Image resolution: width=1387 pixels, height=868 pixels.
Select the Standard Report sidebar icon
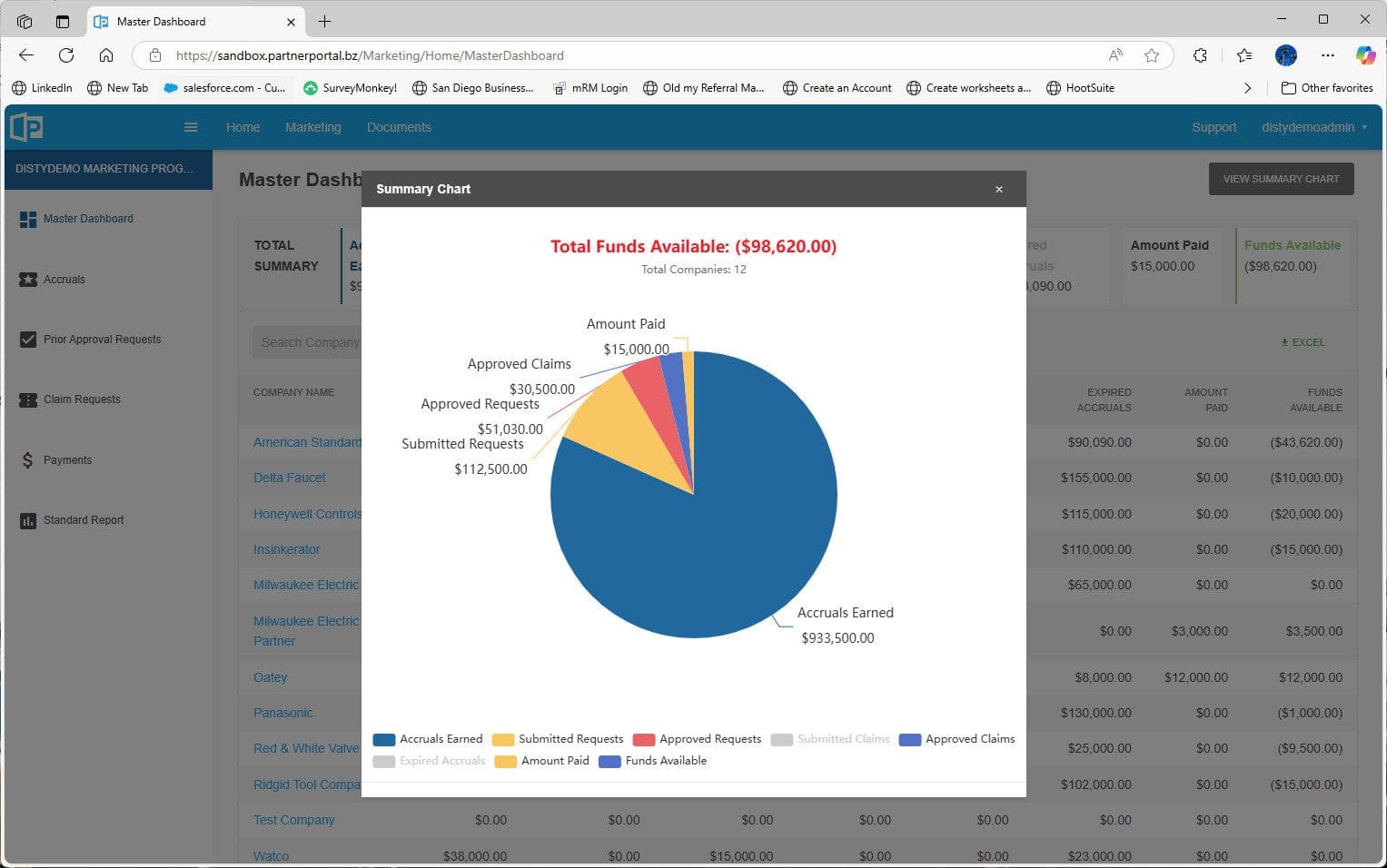(26, 519)
